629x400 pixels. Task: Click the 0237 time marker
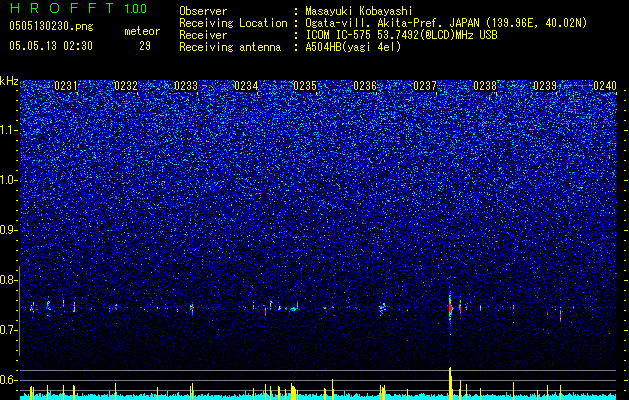click(425, 86)
